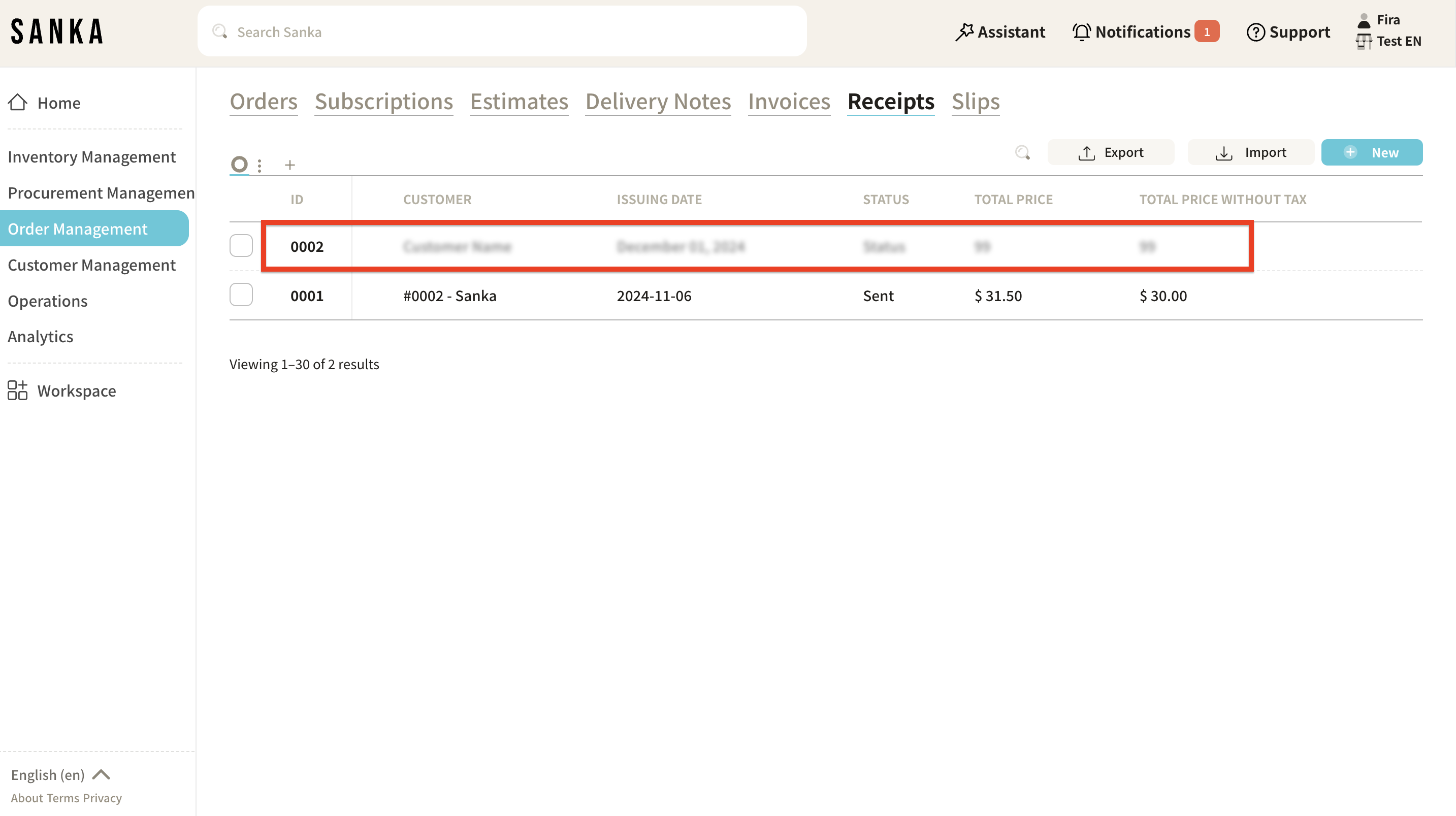Check the box for receipt 0002

(241, 246)
